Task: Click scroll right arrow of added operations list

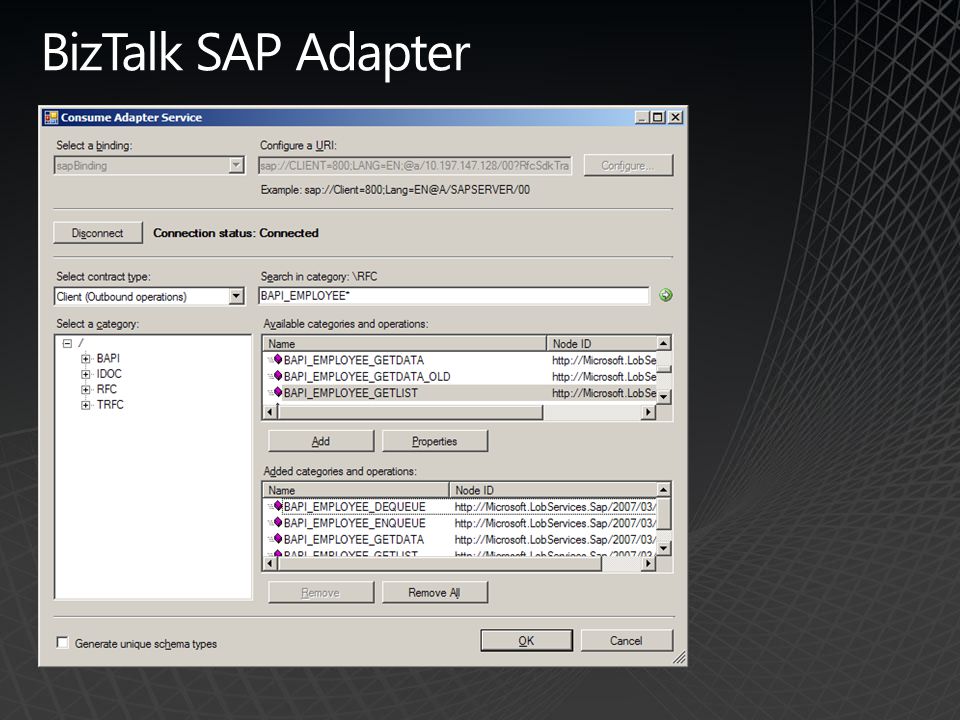Action: (x=649, y=563)
